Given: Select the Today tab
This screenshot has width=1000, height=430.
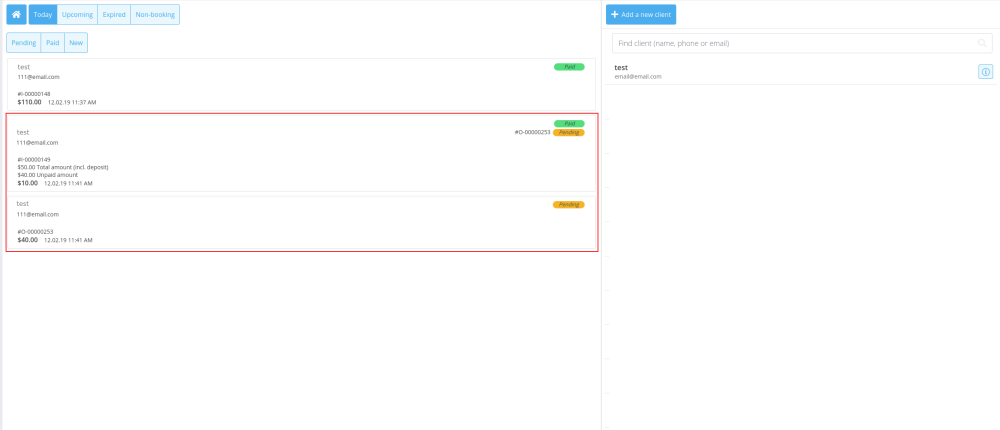Looking at the screenshot, I should click(43, 15).
